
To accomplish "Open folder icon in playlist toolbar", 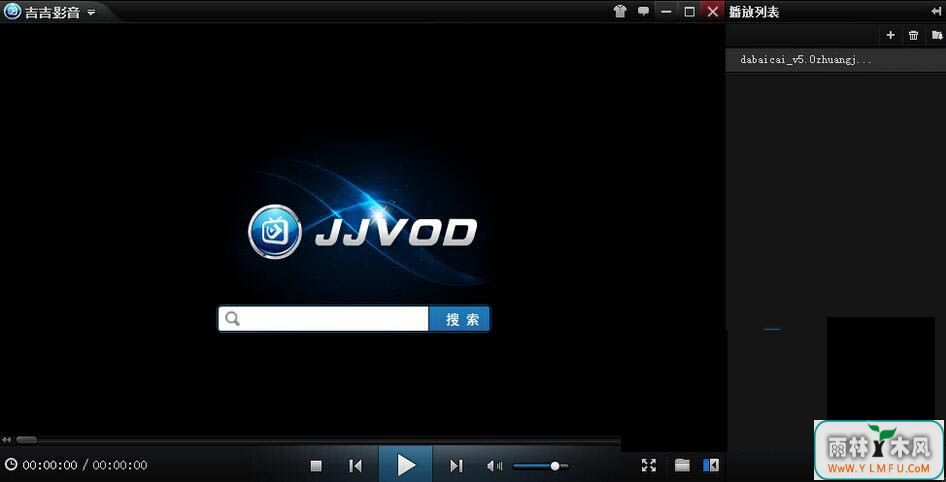I will pyautogui.click(x=936, y=35).
